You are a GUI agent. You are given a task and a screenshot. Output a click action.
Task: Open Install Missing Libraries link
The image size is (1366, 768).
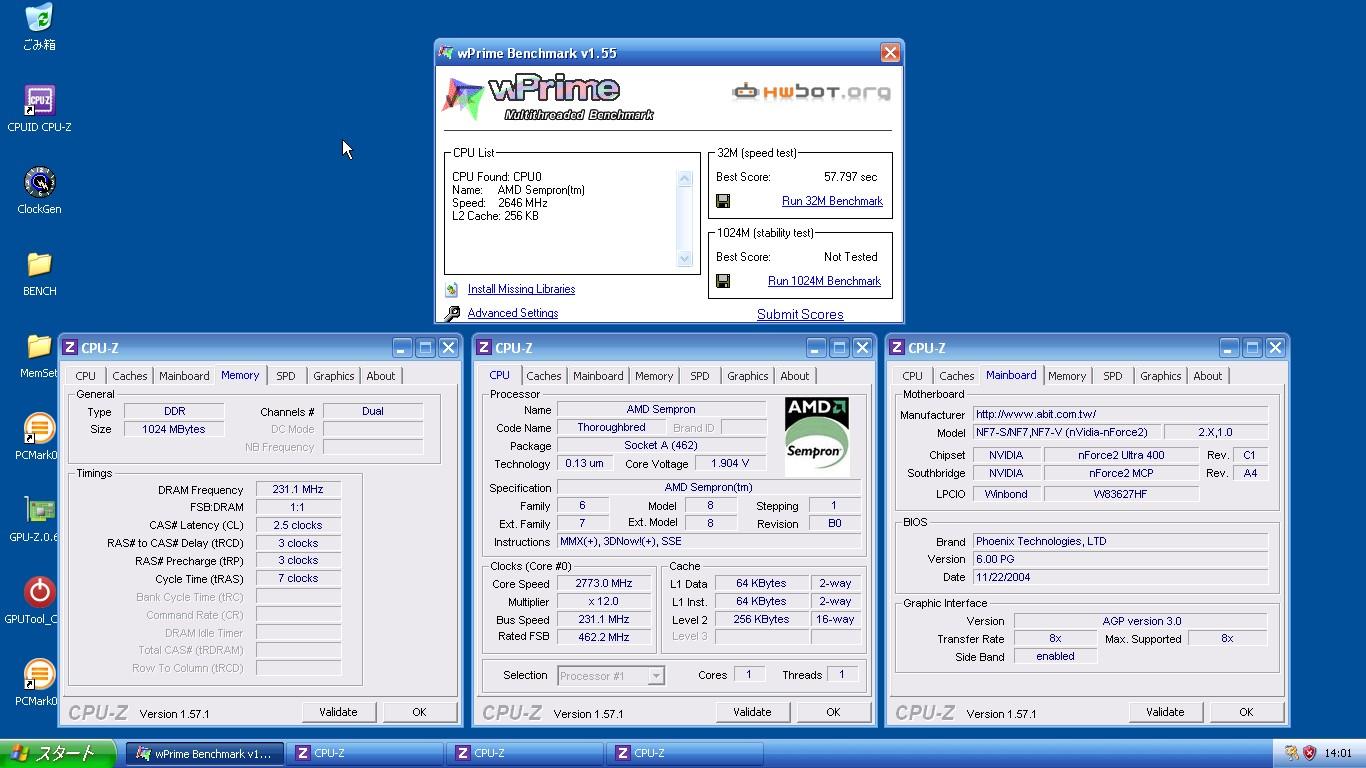point(521,289)
